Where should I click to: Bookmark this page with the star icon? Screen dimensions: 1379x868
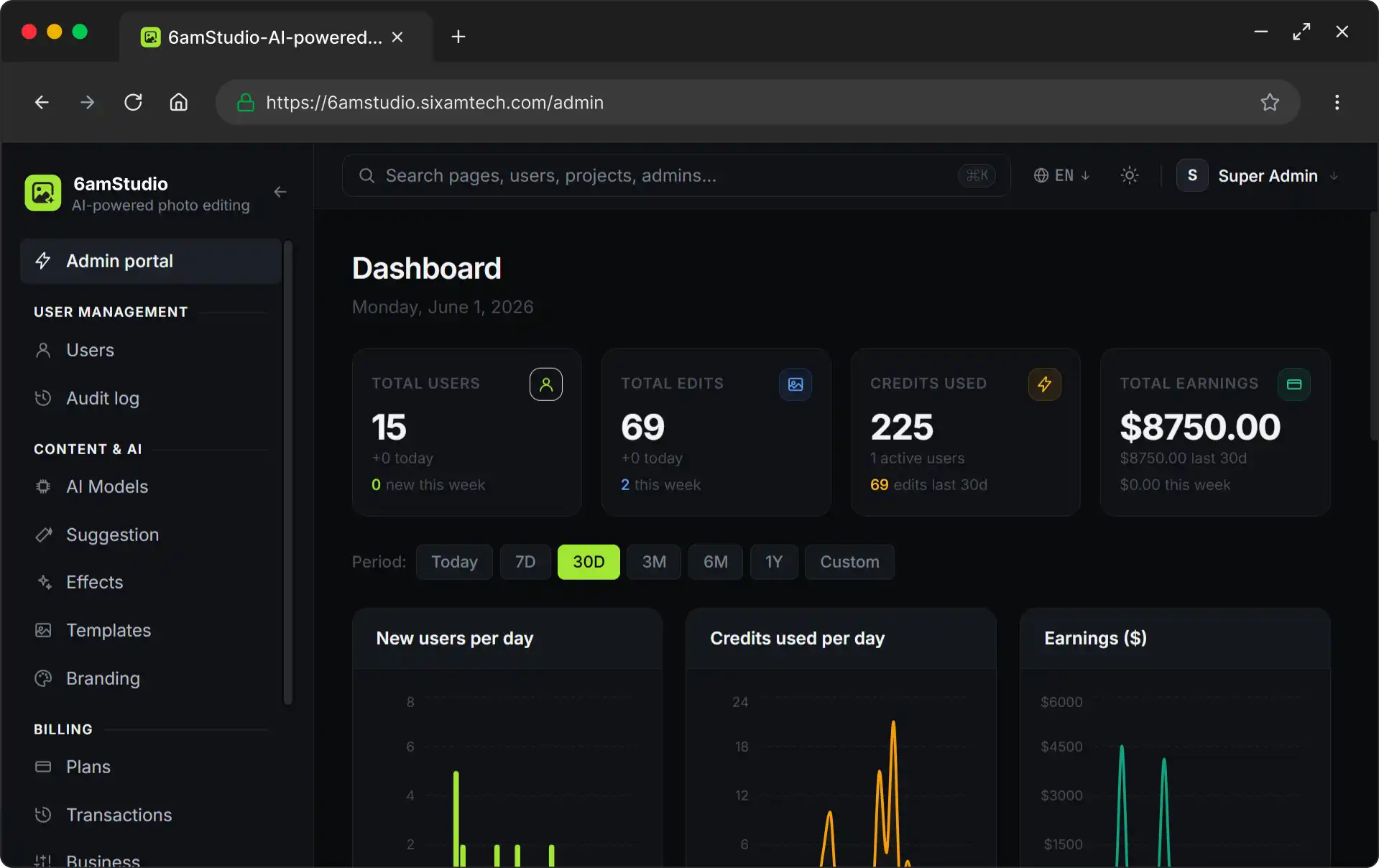[1270, 102]
